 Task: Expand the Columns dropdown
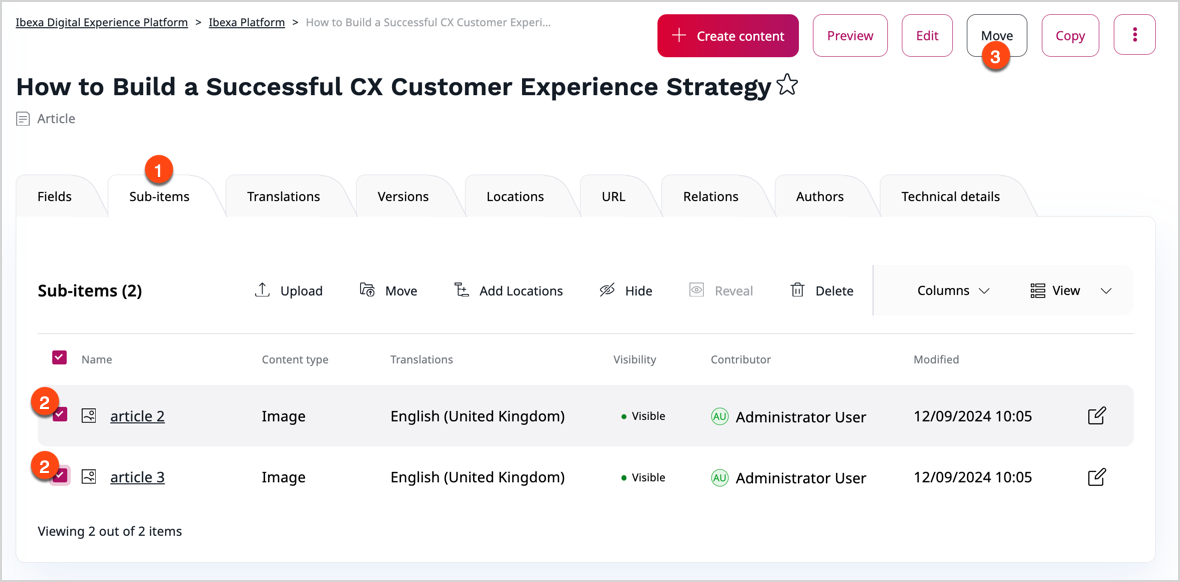click(953, 290)
